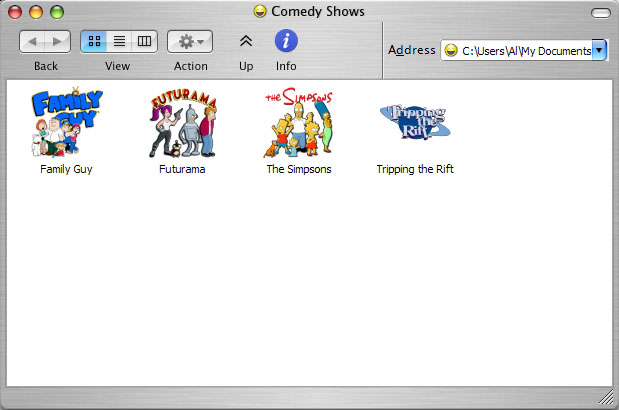Click the "Futurama" file name

(182, 169)
